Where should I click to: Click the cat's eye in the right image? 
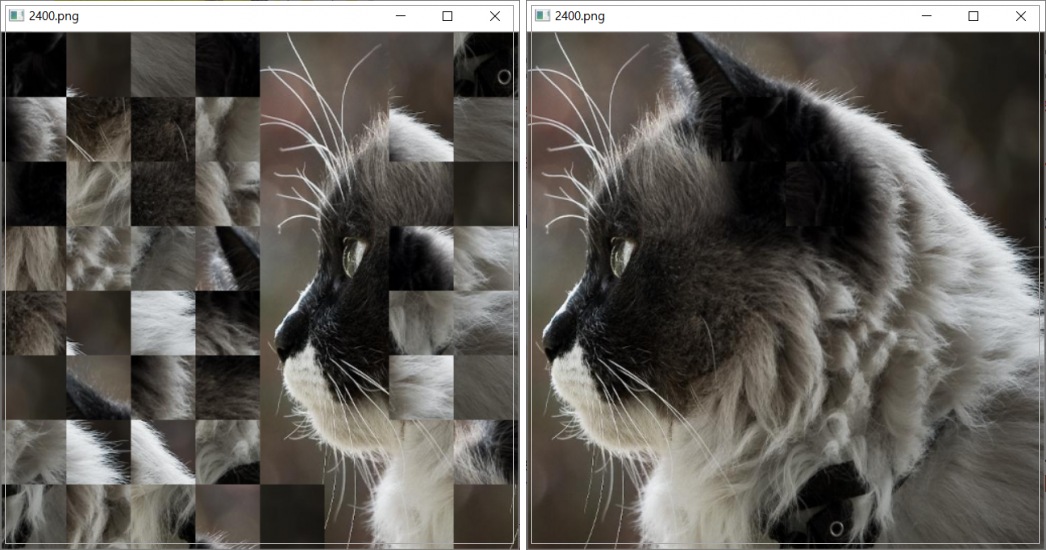(x=621, y=256)
